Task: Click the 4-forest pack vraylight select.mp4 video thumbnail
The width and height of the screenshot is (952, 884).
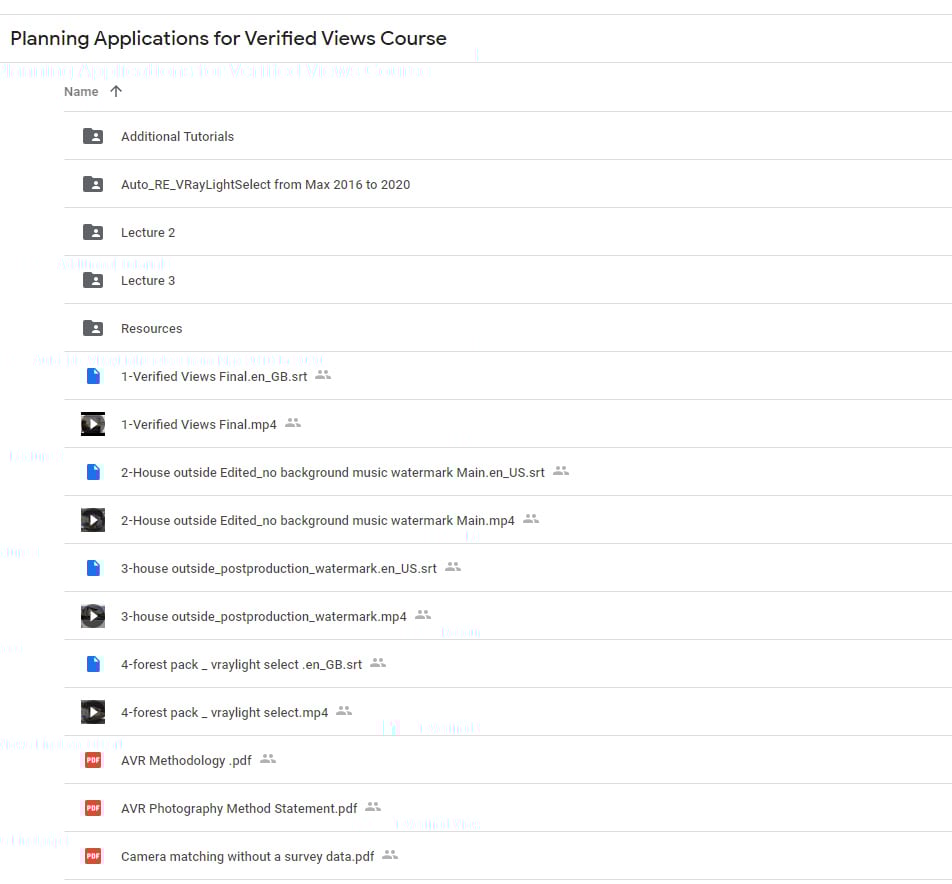Action: pos(93,712)
